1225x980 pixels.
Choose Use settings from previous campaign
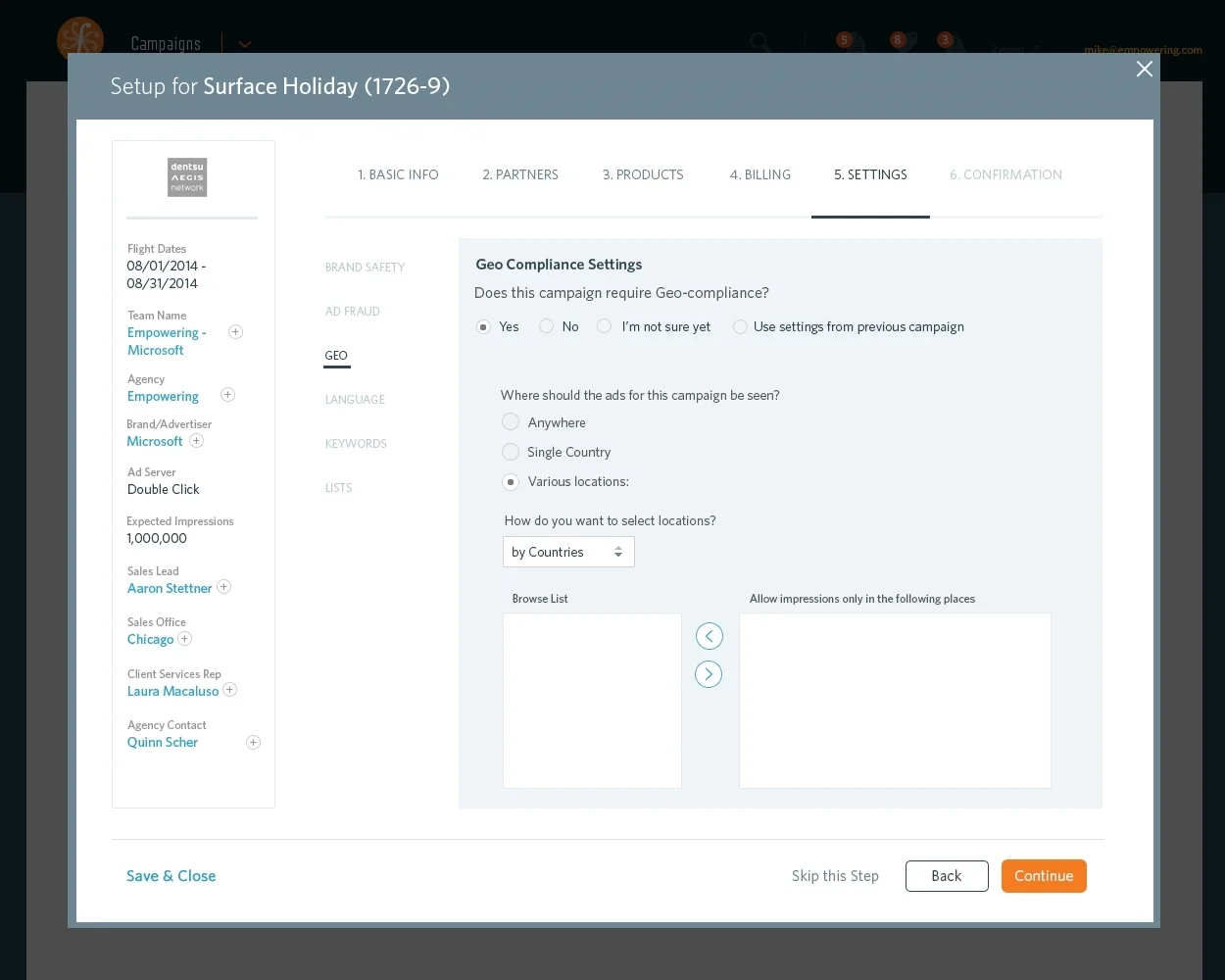coord(740,327)
